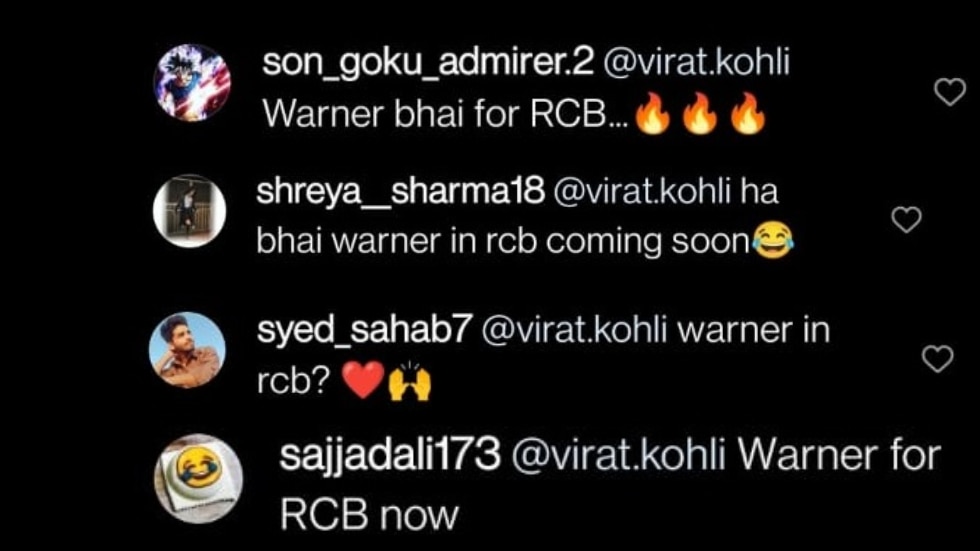This screenshot has height=551, width=980.
Task: Visit the shreya_sharma18 username link
Action: click(401, 191)
